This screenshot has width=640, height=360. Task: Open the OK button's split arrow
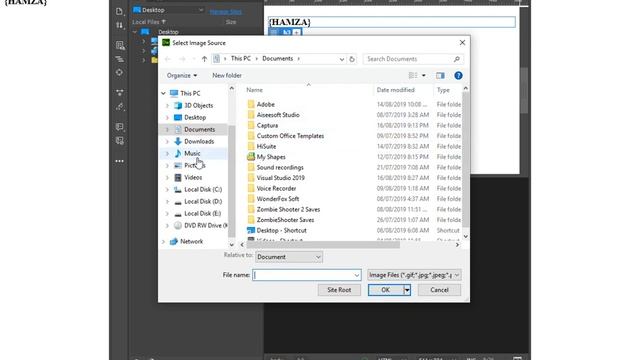point(407,290)
